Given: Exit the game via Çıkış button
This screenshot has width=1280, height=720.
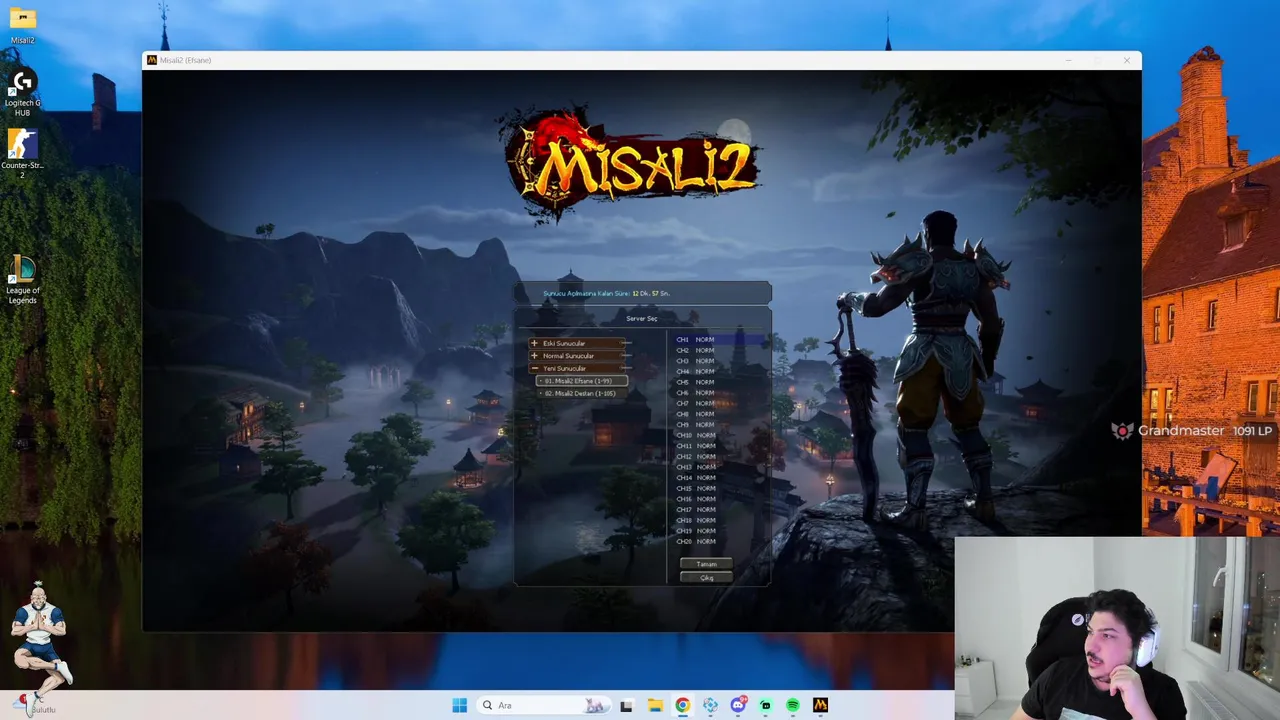Looking at the screenshot, I should pyautogui.click(x=706, y=577).
